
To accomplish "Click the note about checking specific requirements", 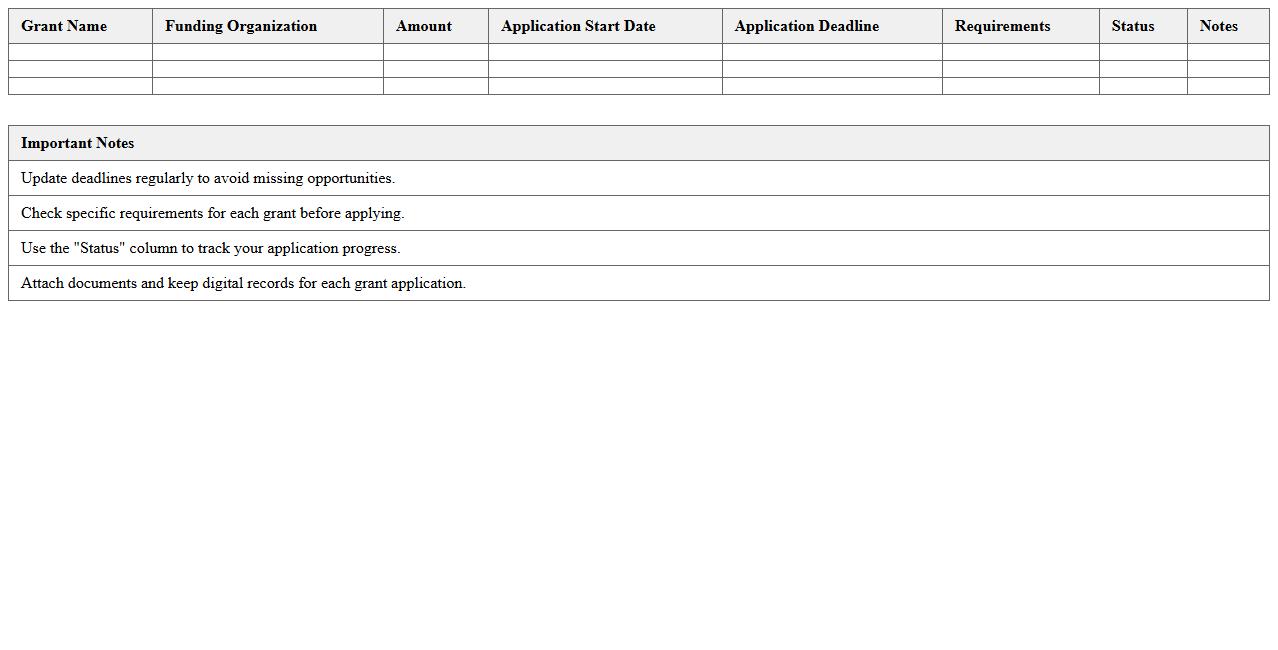I will (x=213, y=213).
